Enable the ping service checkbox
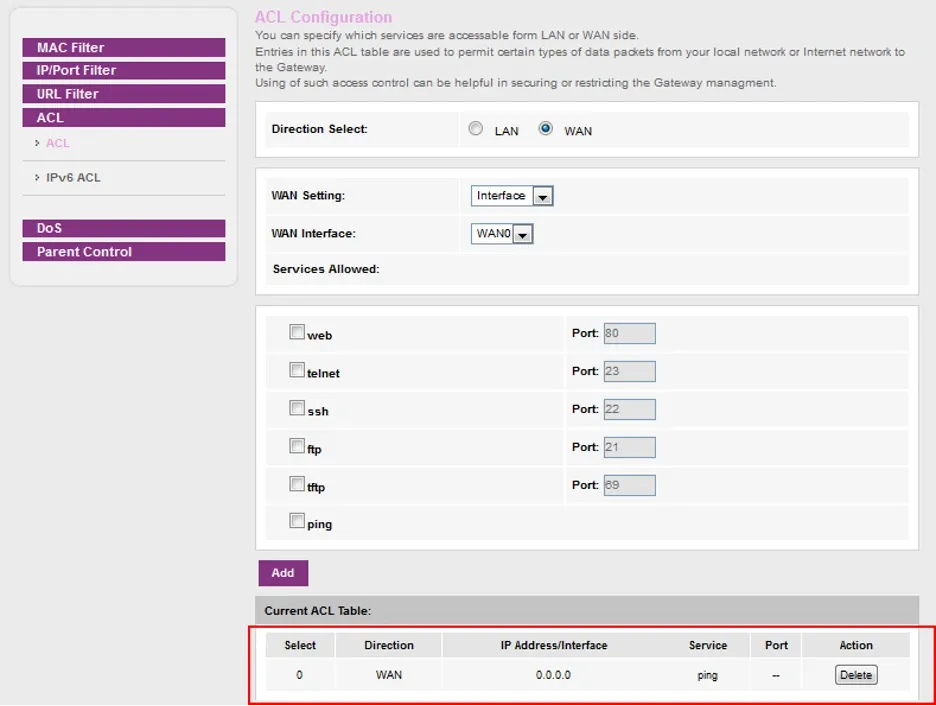Image resolution: width=936 pixels, height=706 pixels. coord(297,521)
